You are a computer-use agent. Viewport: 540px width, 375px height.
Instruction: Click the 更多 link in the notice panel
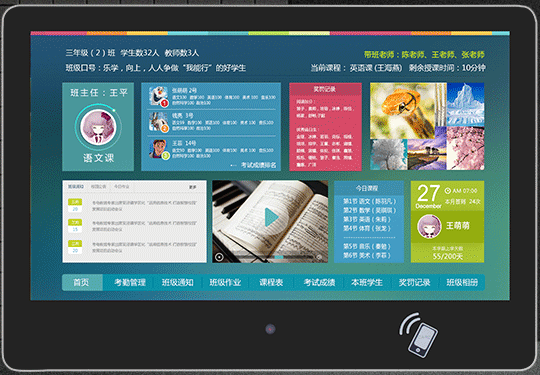click(x=193, y=187)
